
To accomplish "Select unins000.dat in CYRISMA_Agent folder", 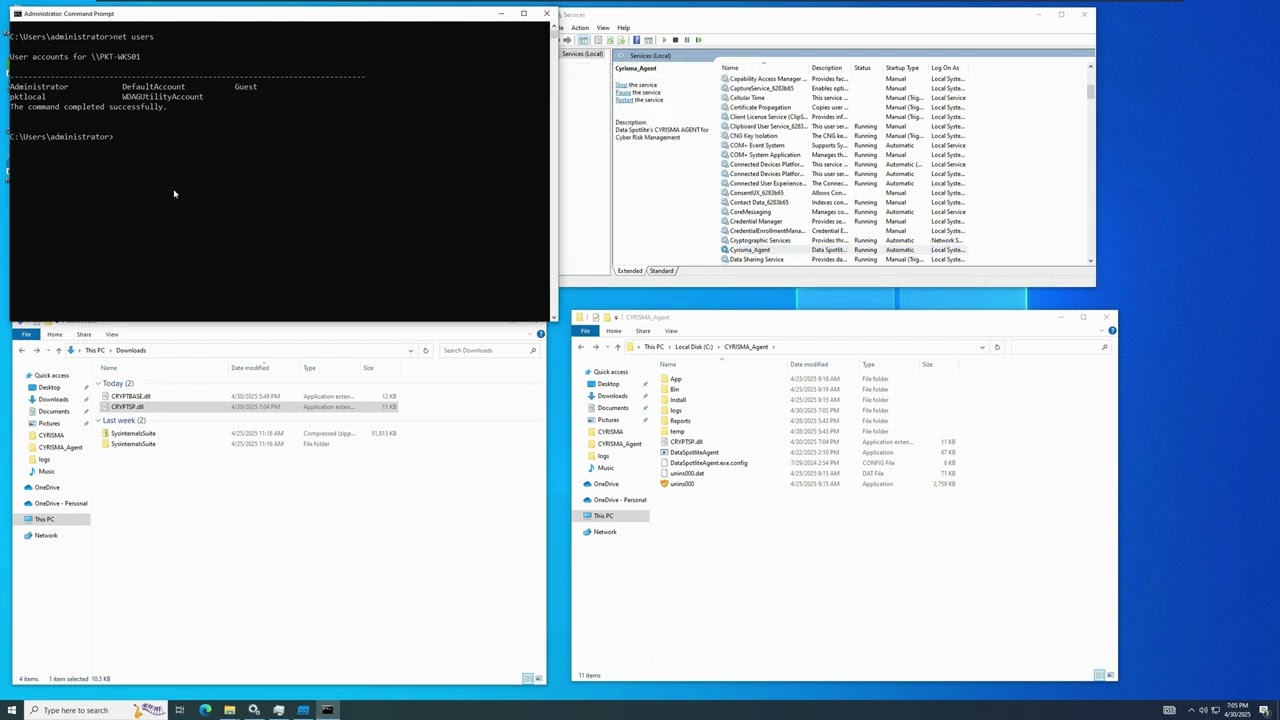I will click(686, 474).
